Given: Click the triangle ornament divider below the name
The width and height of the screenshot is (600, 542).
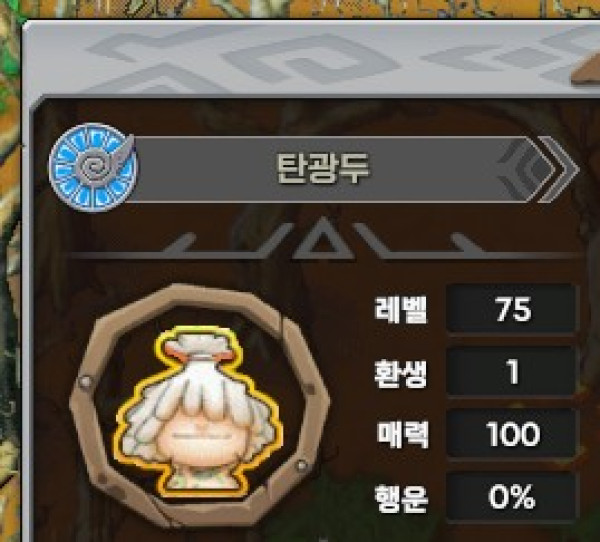Looking at the screenshot, I should [324, 239].
